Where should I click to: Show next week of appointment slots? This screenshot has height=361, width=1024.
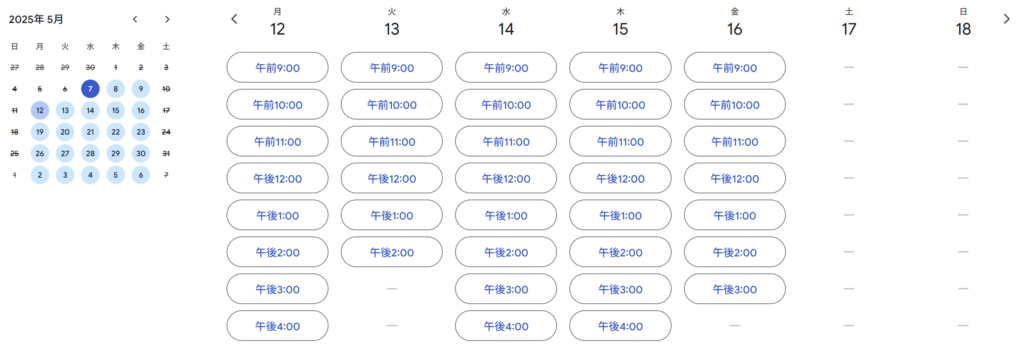[1006, 19]
